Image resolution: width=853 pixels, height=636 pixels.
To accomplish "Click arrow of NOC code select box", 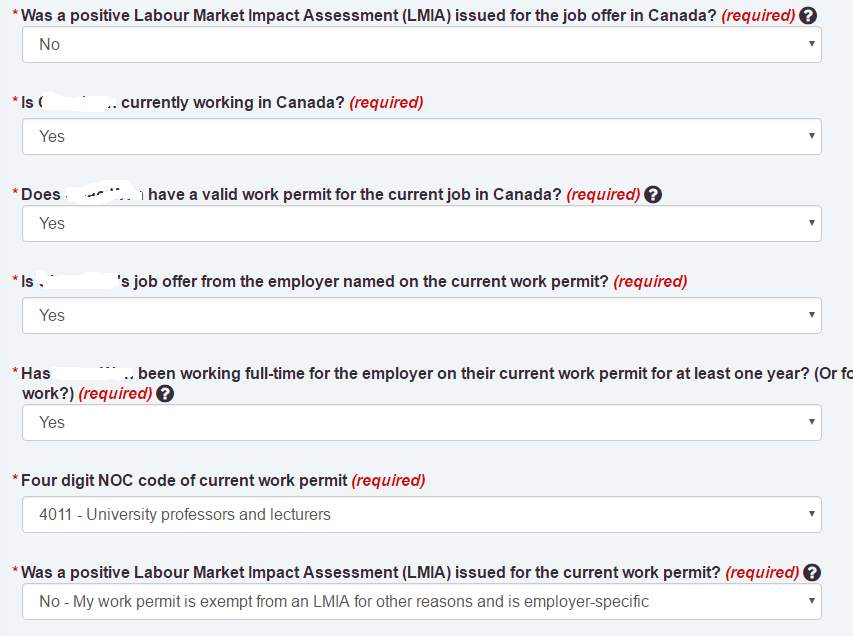I will [x=812, y=514].
